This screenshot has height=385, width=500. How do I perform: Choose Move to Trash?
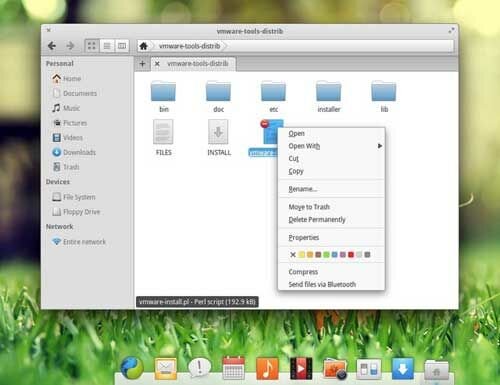(331, 207)
